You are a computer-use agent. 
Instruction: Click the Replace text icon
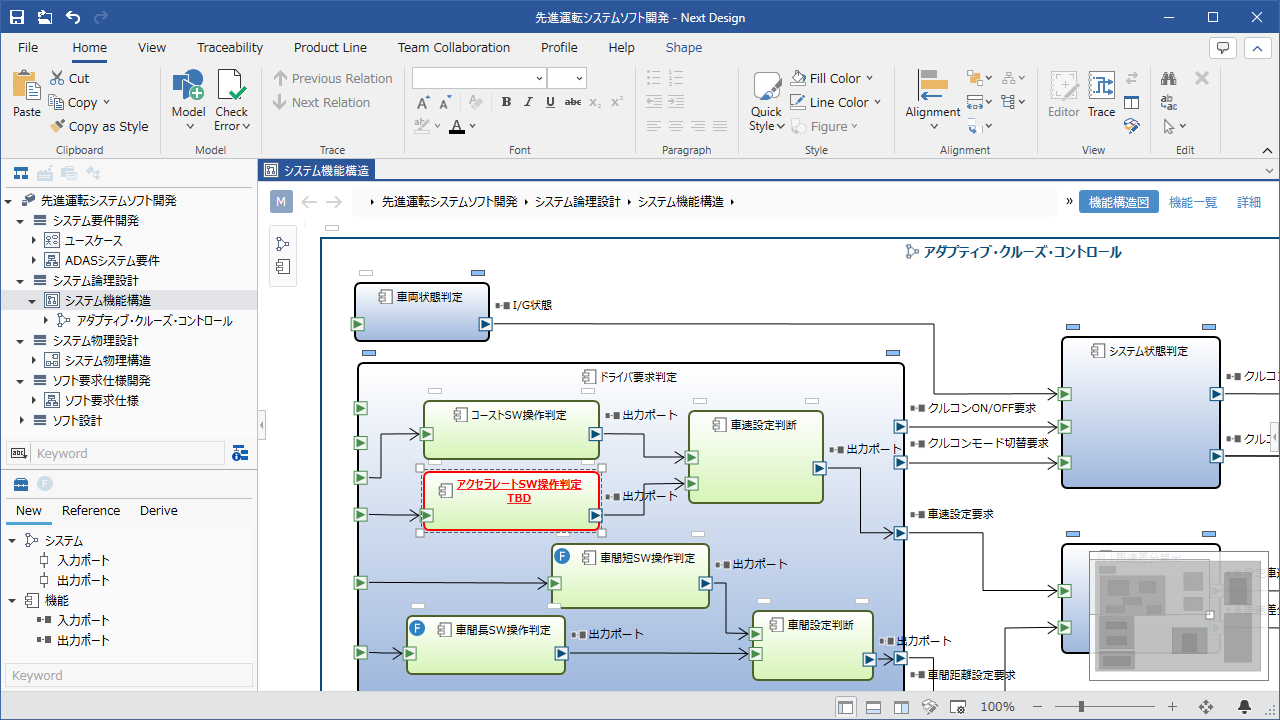1168,102
